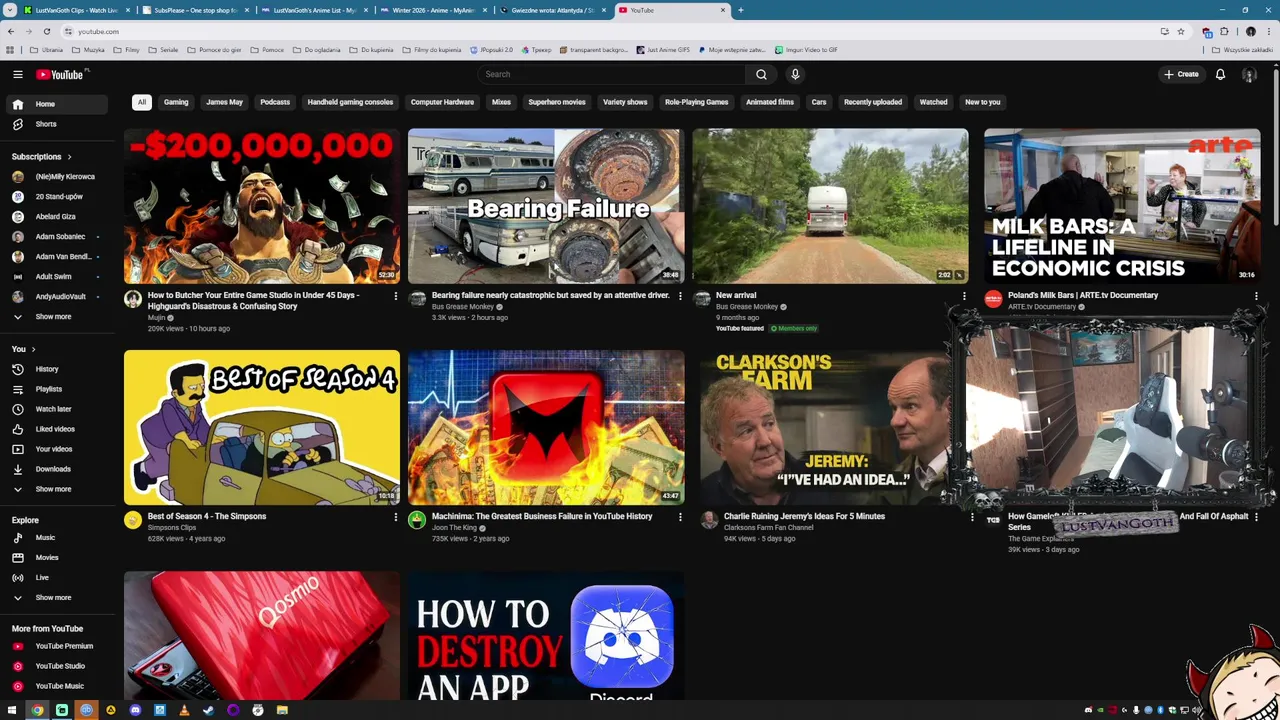Open Shorts in the sidebar
1280x720 pixels.
(56, 124)
